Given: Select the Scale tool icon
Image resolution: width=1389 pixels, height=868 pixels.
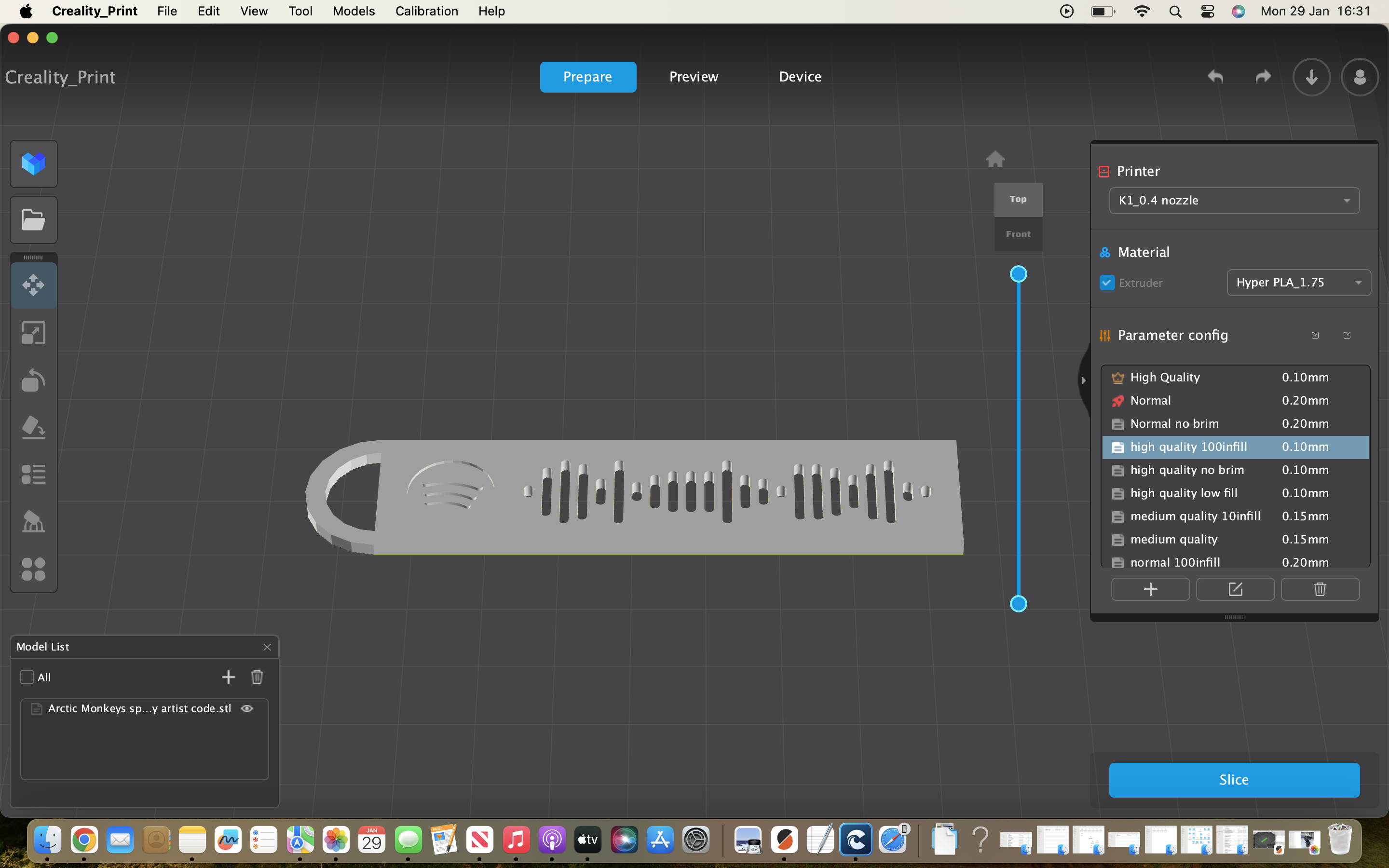Looking at the screenshot, I should pos(33,333).
